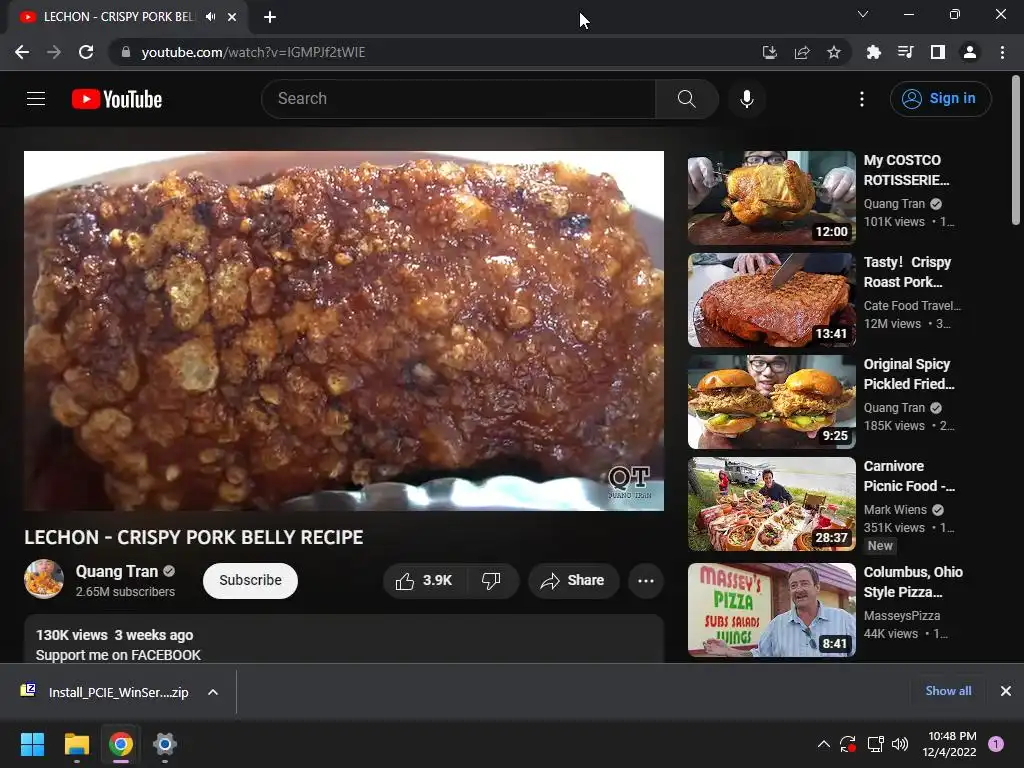1024x768 pixels.
Task: Close the LECHON video tab
Action: 232,17
